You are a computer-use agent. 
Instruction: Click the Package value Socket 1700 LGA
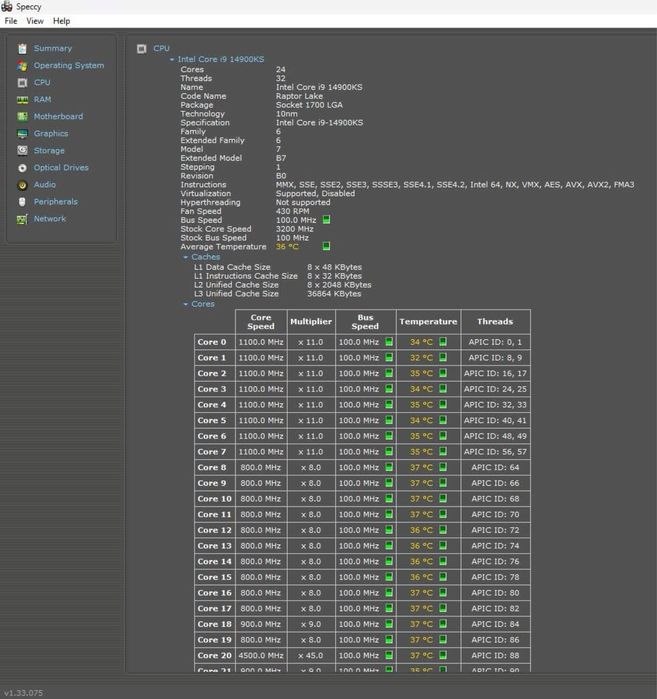point(309,105)
